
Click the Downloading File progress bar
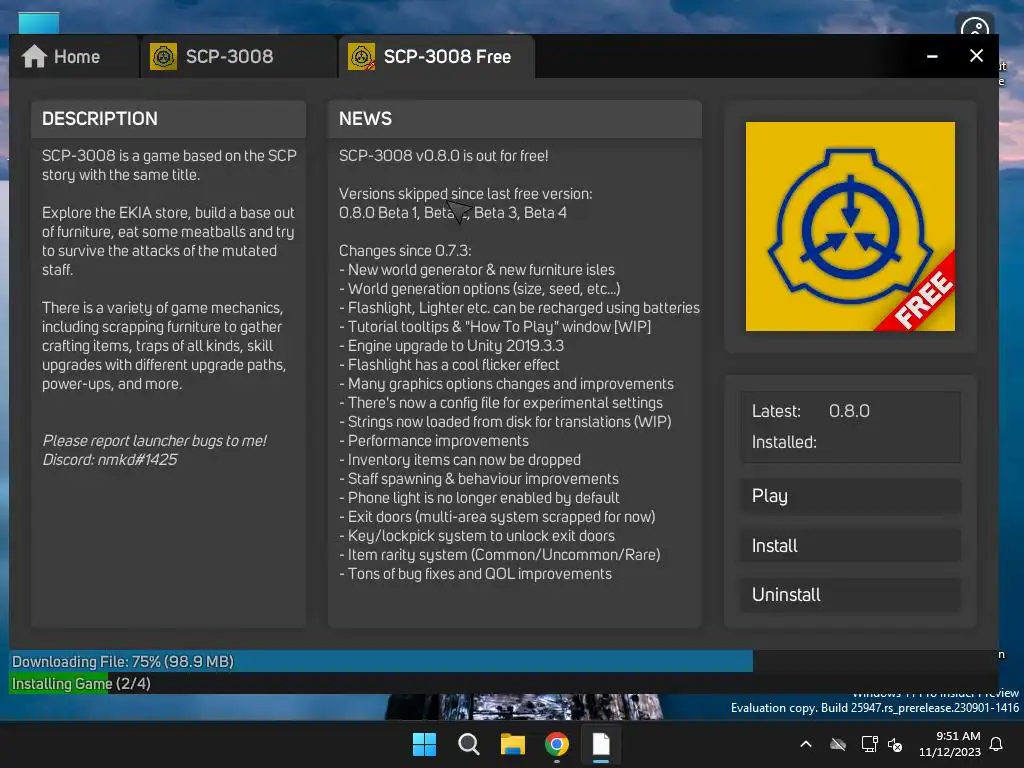point(504,661)
